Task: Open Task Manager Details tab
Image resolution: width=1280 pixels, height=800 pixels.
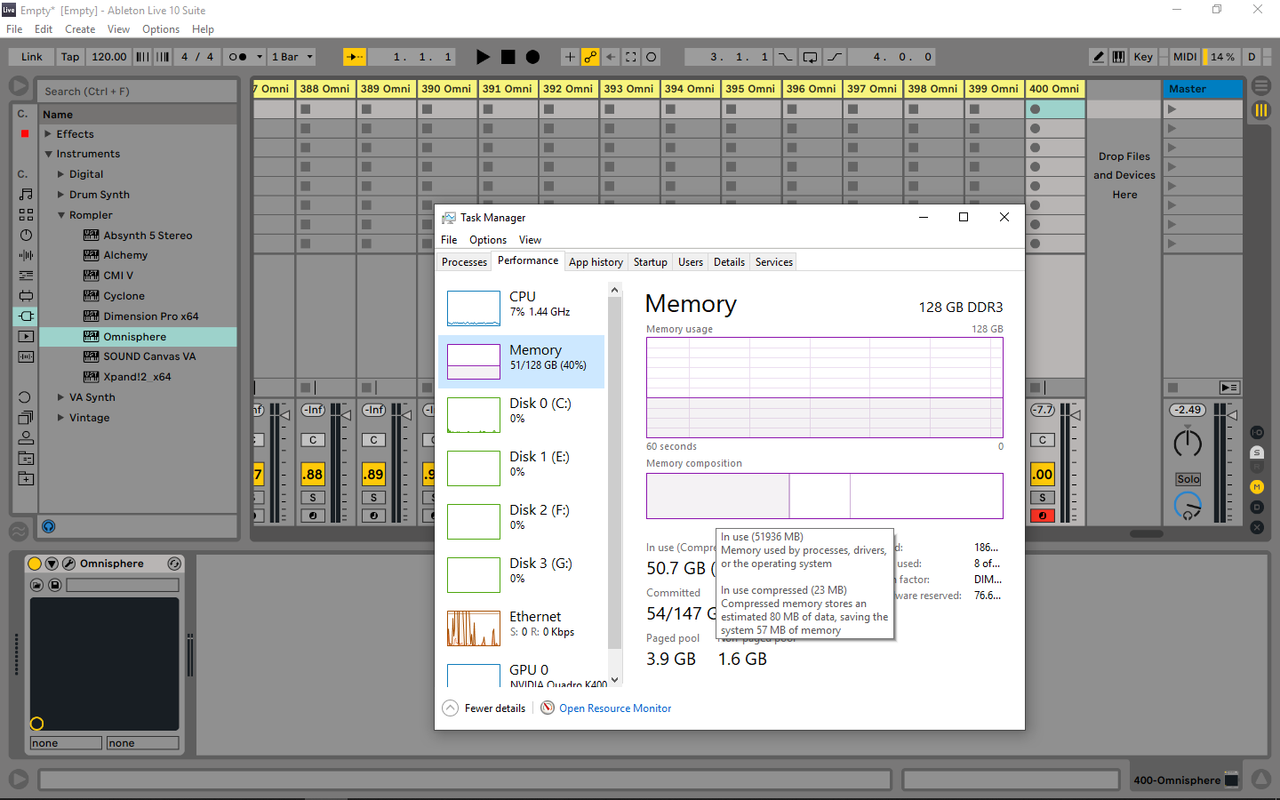Action: click(x=729, y=262)
